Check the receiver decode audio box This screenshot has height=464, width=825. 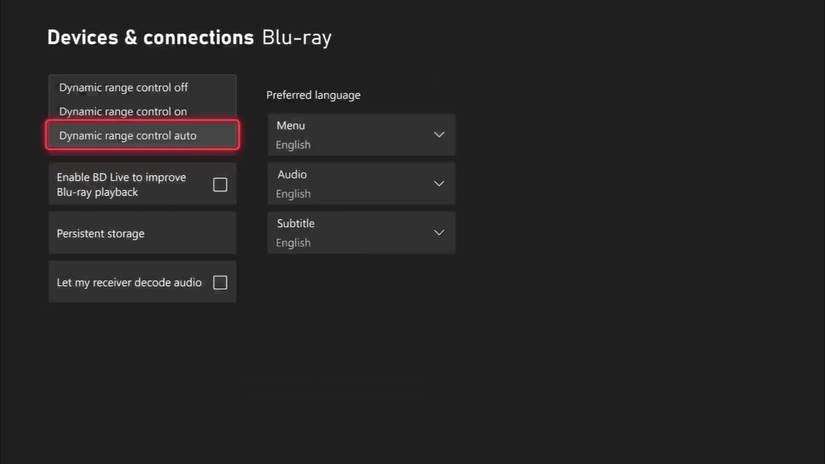click(220, 283)
